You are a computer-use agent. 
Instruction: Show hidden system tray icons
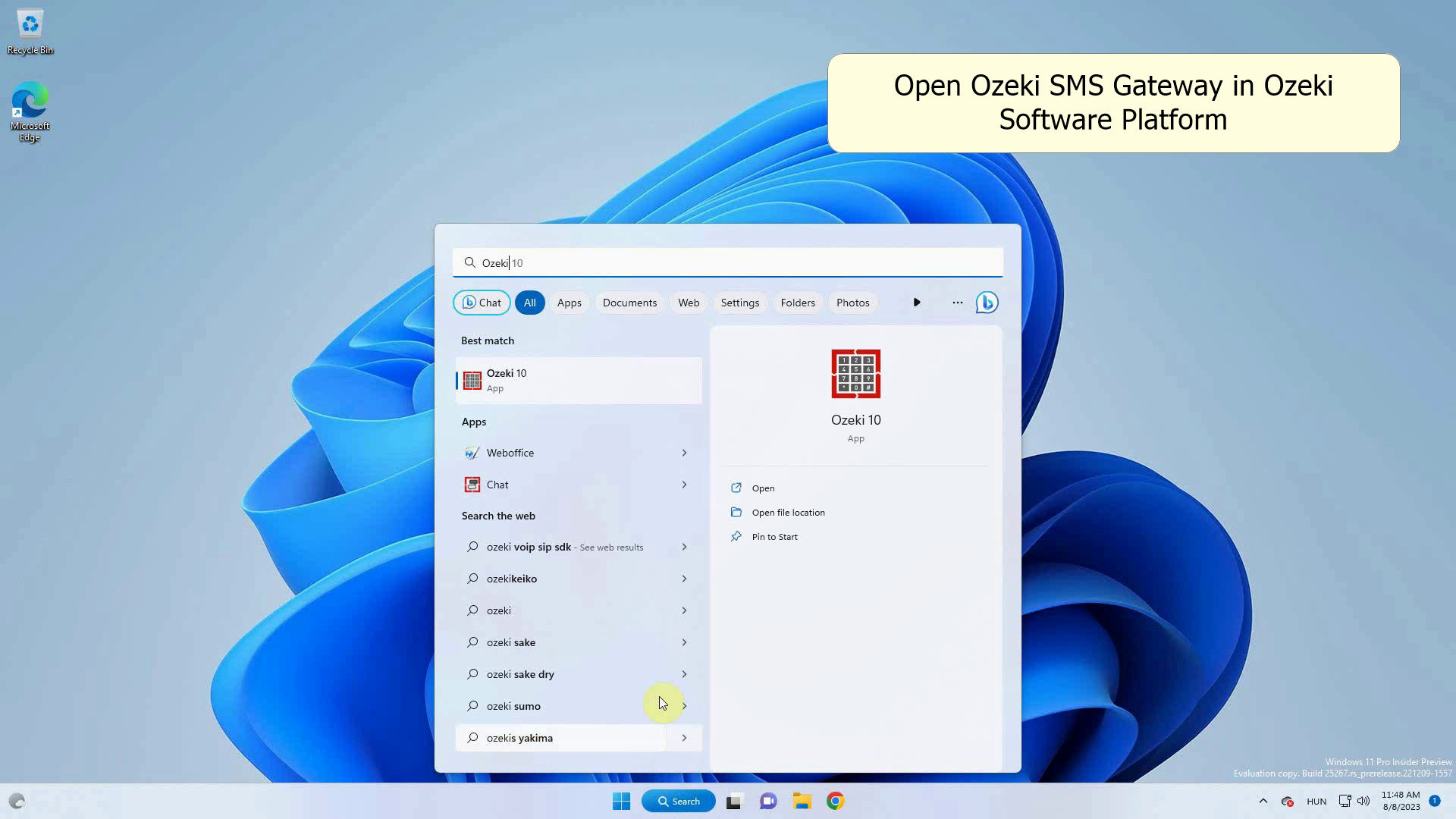point(1263,801)
